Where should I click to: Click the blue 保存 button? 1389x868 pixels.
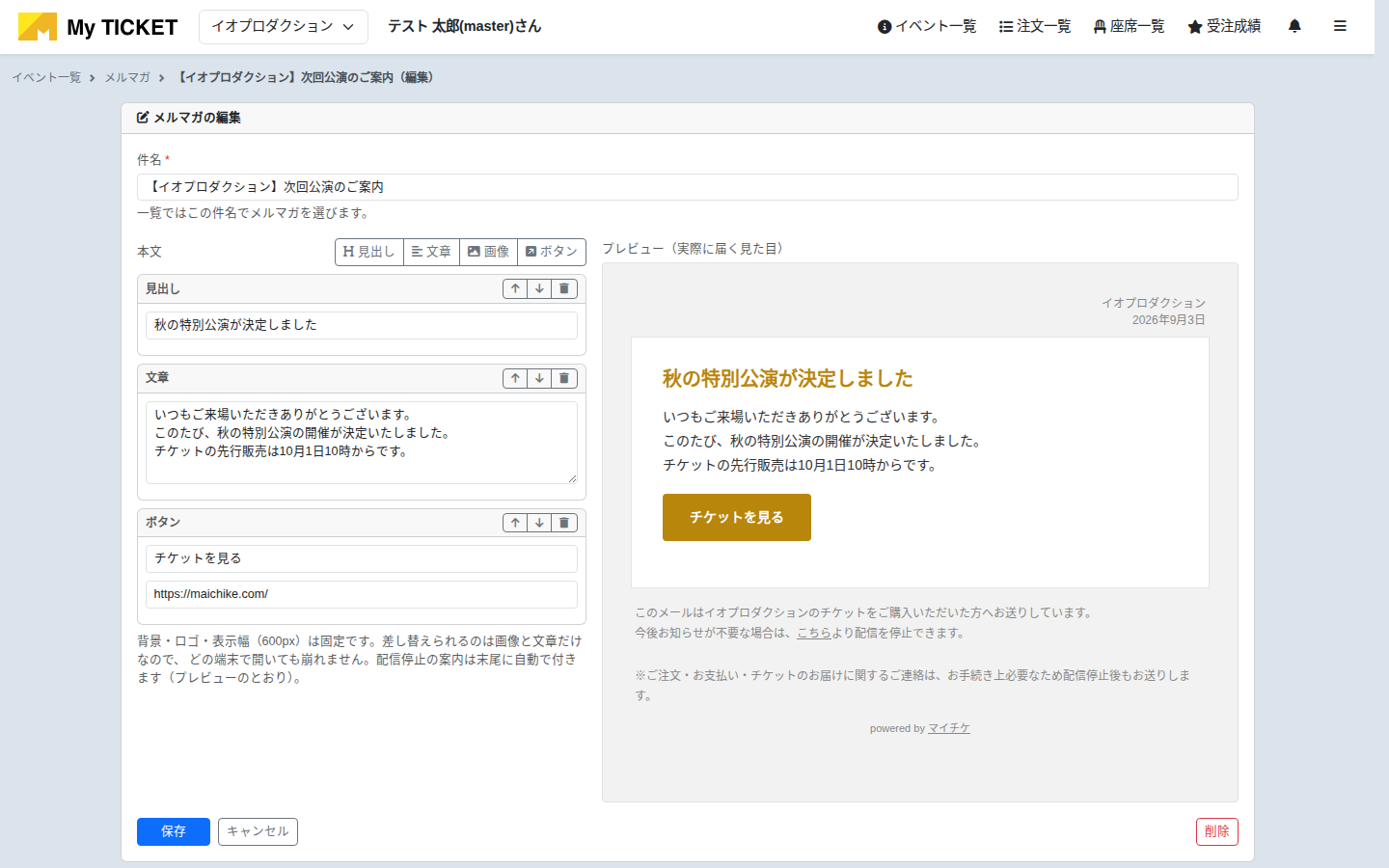174,831
